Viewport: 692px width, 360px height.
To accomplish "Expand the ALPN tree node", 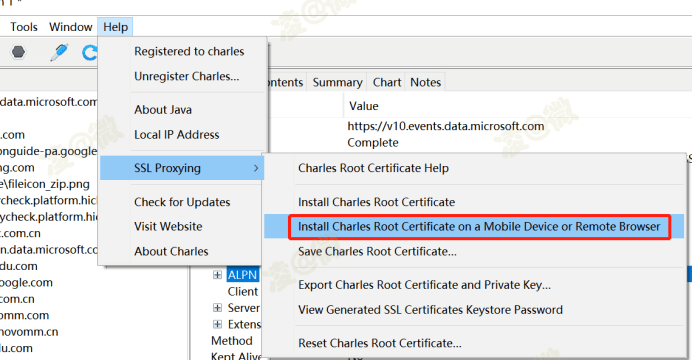I will tap(217, 275).
